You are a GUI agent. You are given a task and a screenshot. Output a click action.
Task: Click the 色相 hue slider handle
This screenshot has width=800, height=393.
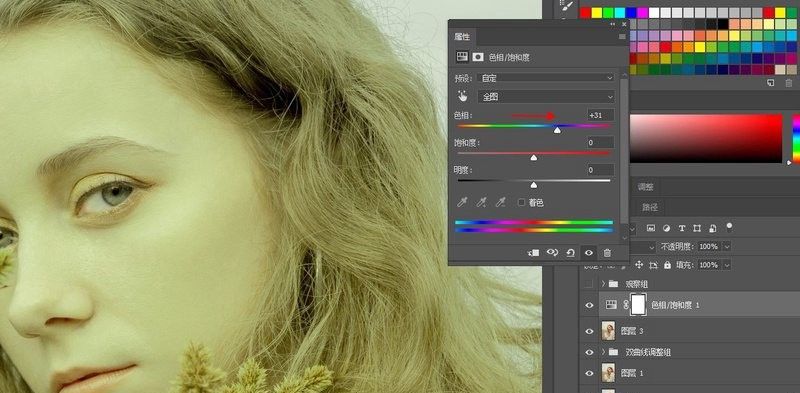click(558, 131)
